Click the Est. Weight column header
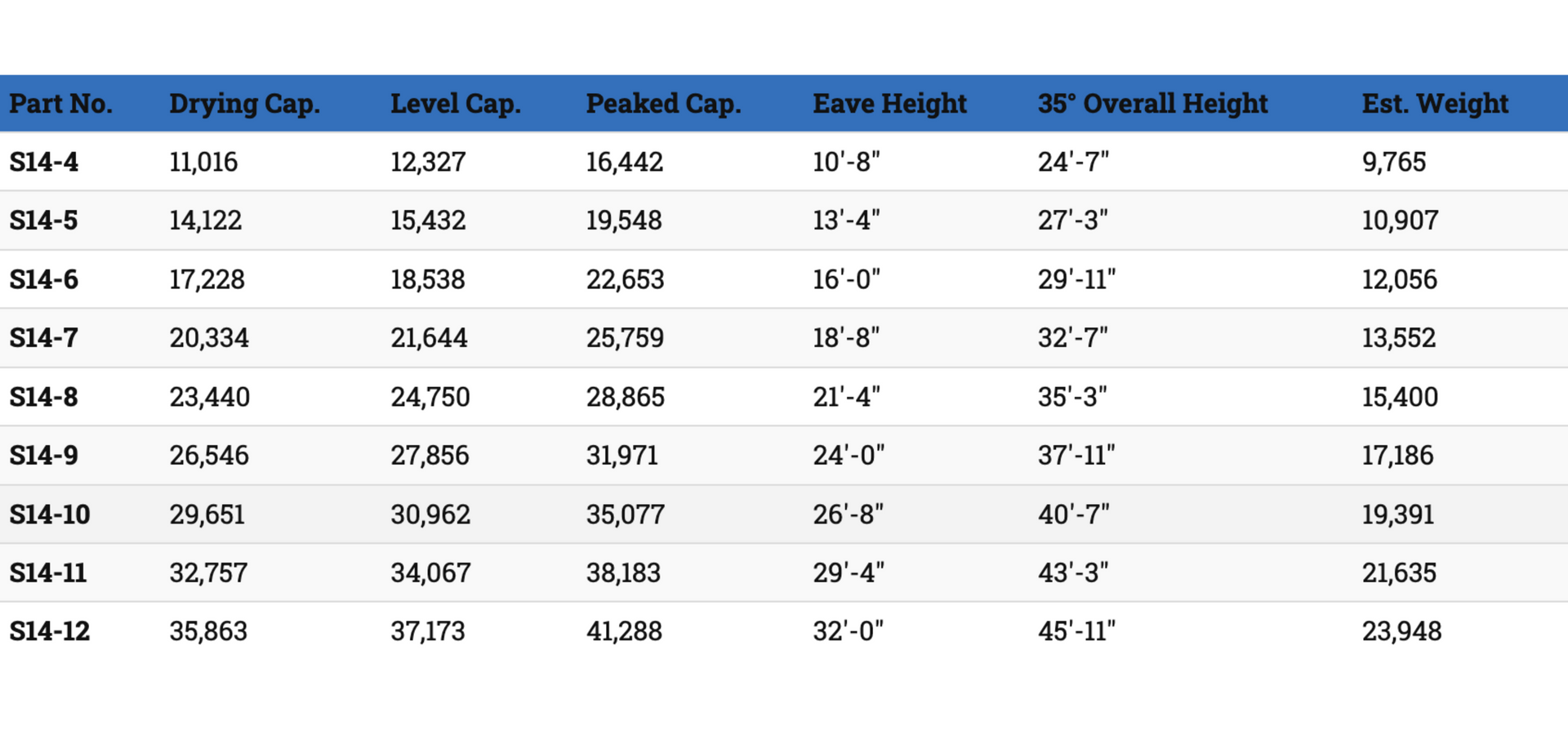 (1435, 104)
